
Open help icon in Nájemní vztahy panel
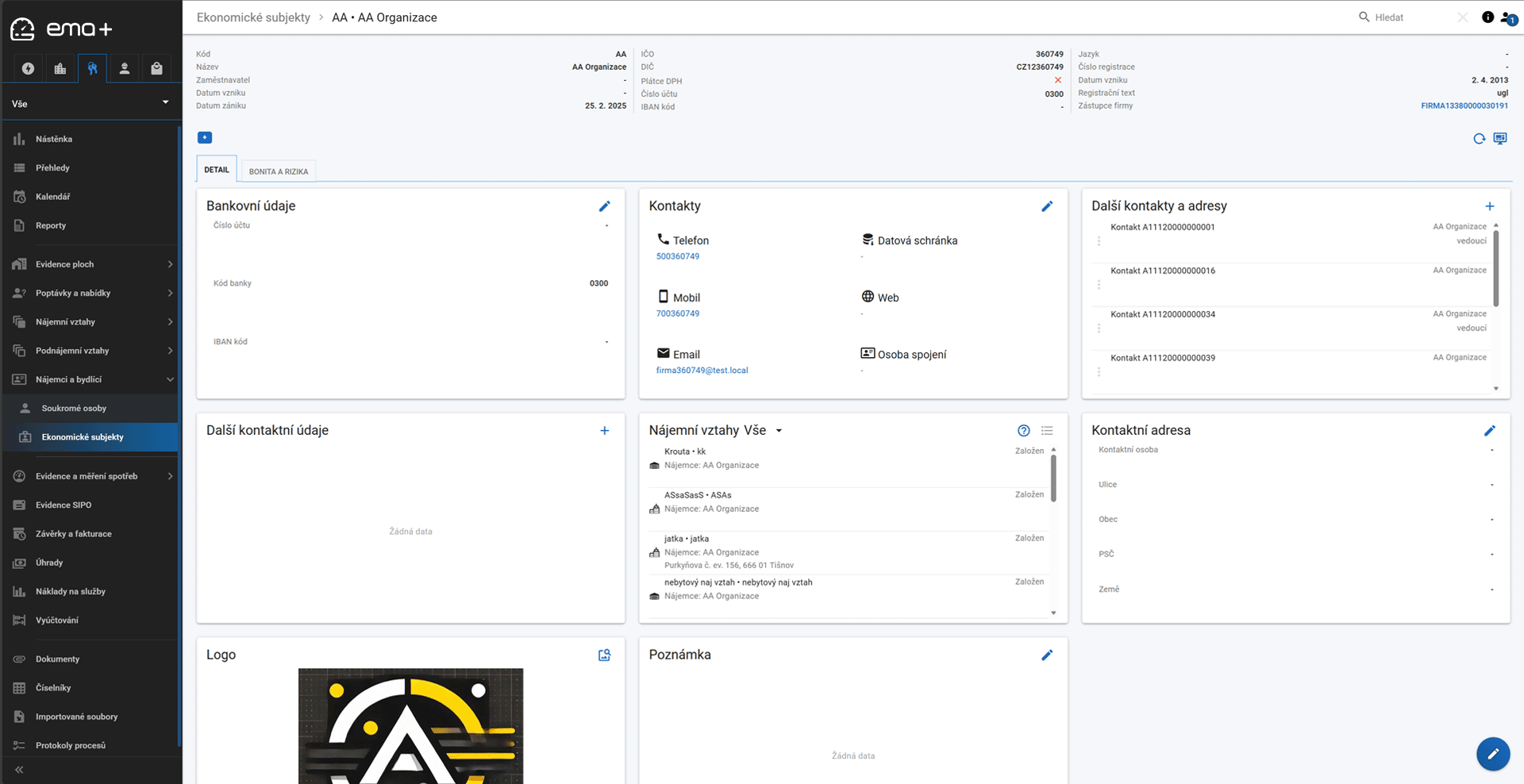(1024, 431)
